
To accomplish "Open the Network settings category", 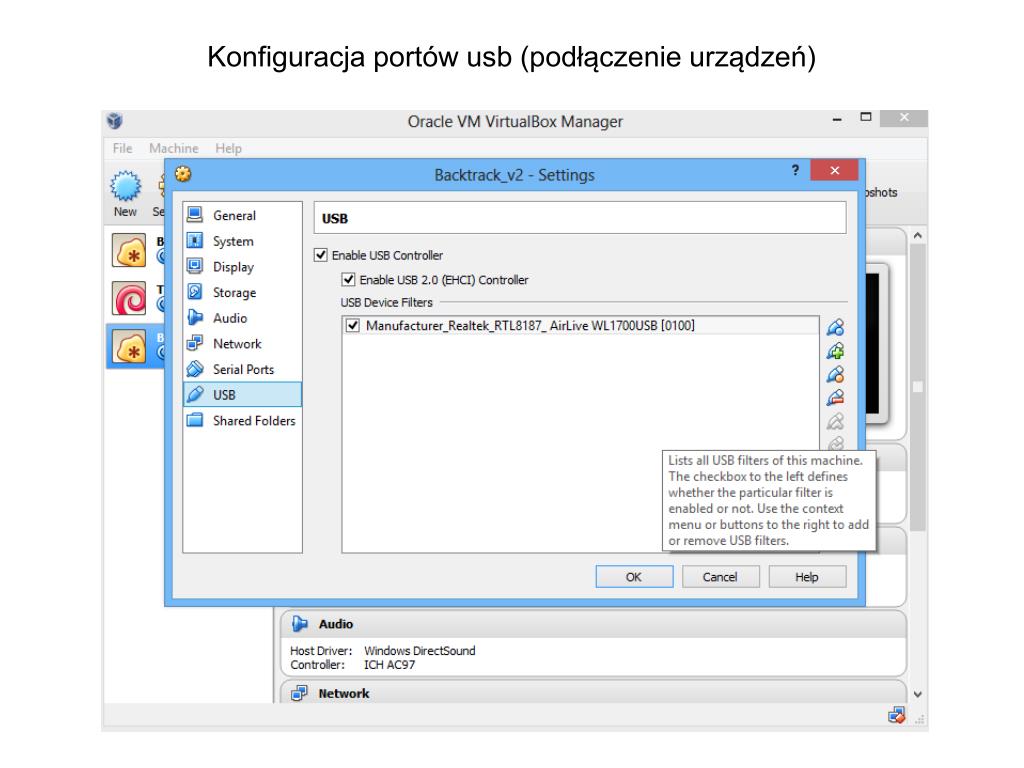I will click(242, 344).
